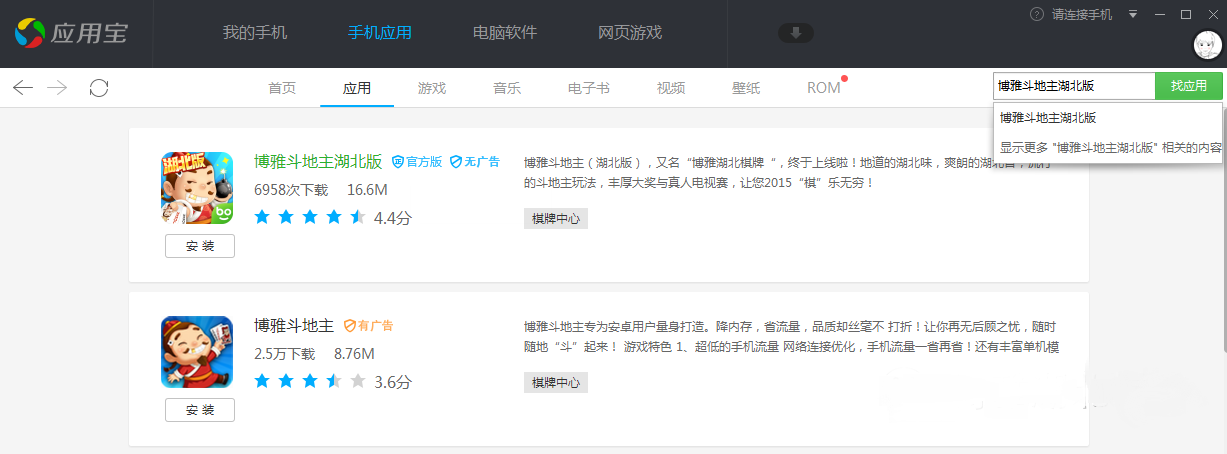1227x454 pixels.
Task: Open the 游戏 sub-tab
Action: pos(432,88)
